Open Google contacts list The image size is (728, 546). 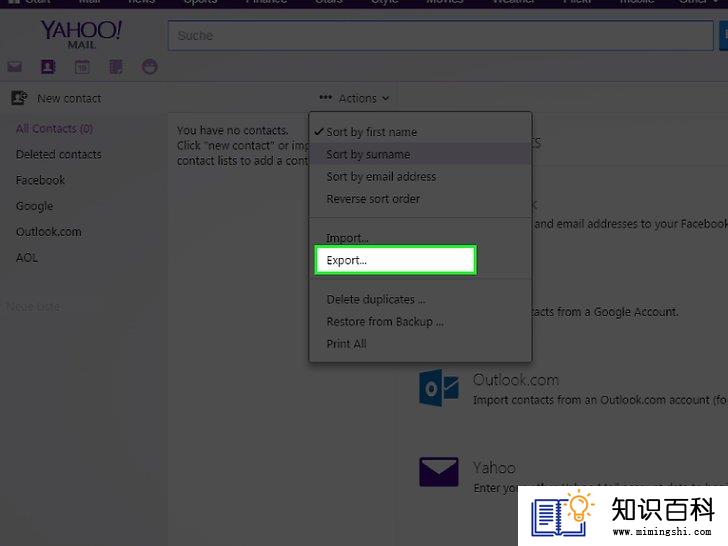coord(34,206)
